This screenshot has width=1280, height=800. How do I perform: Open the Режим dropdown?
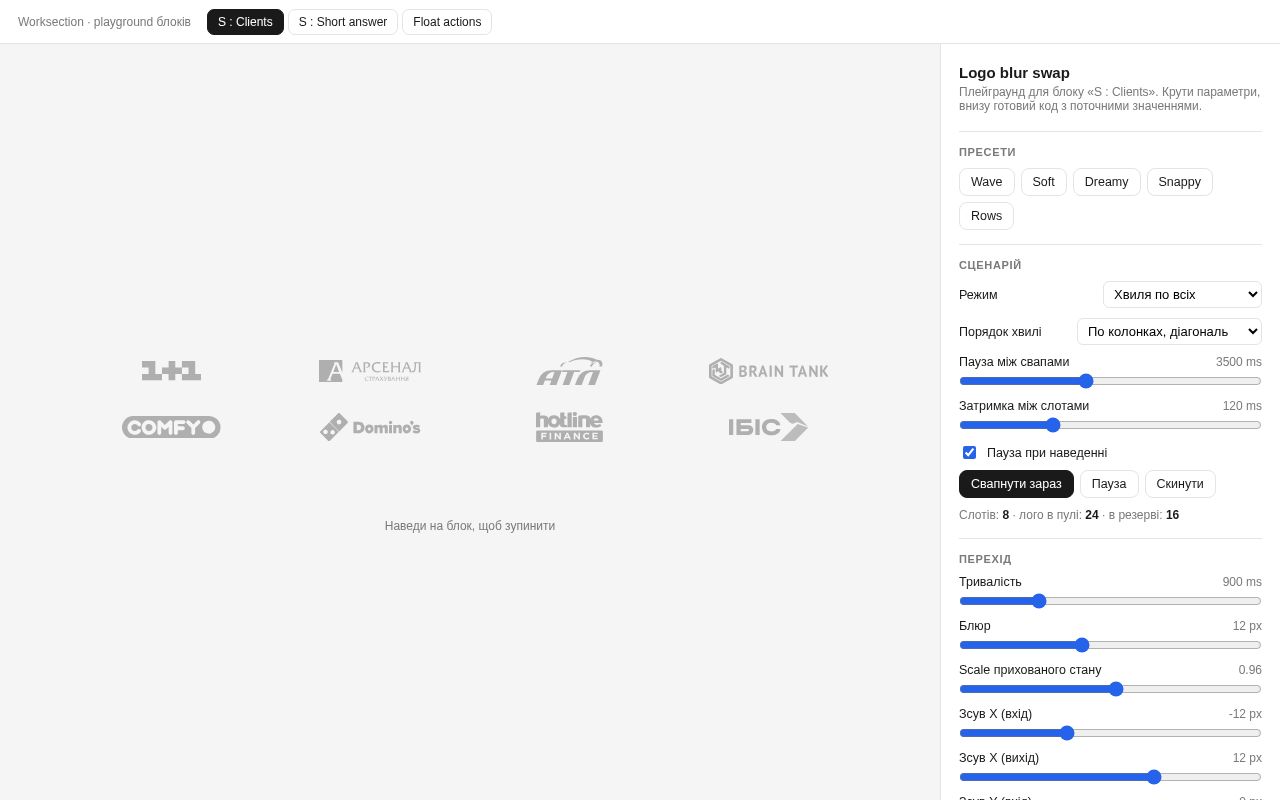click(1182, 295)
